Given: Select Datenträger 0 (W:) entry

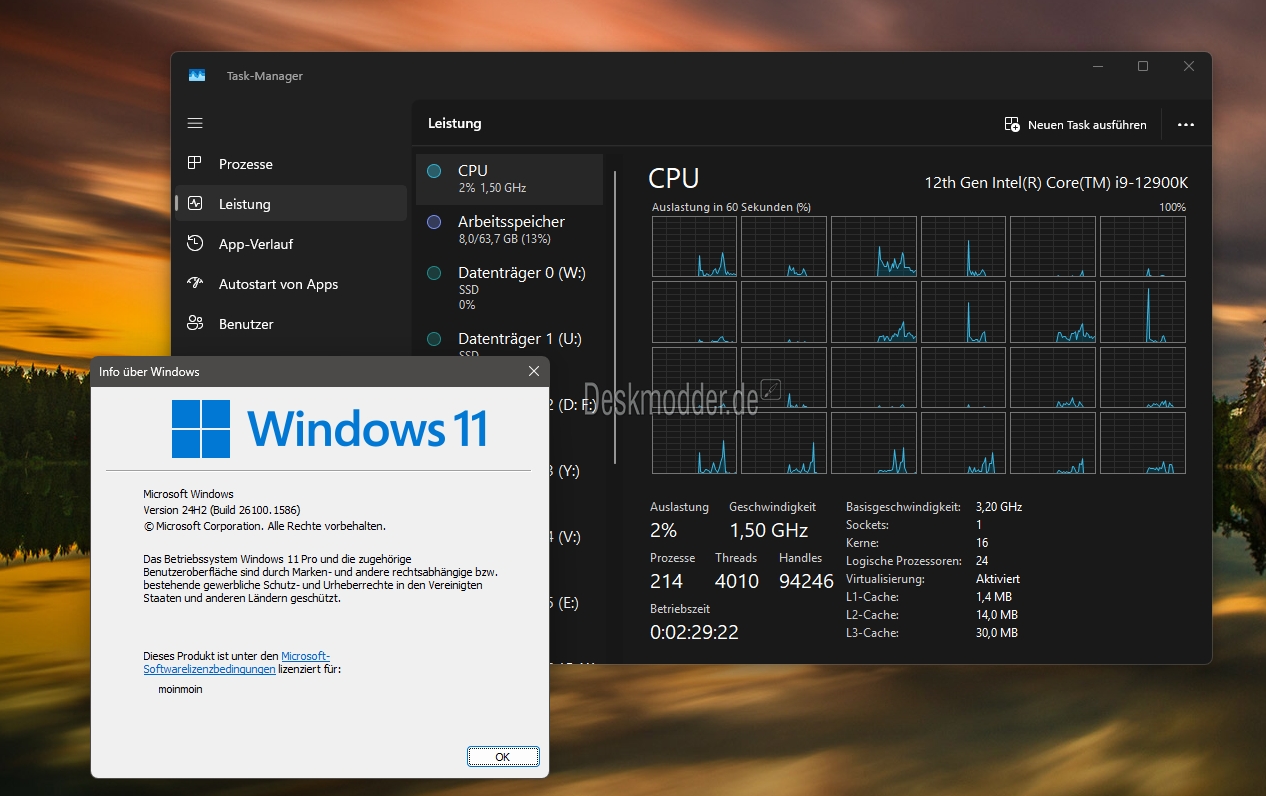Looking at the screenshot, I should [510, 288].
